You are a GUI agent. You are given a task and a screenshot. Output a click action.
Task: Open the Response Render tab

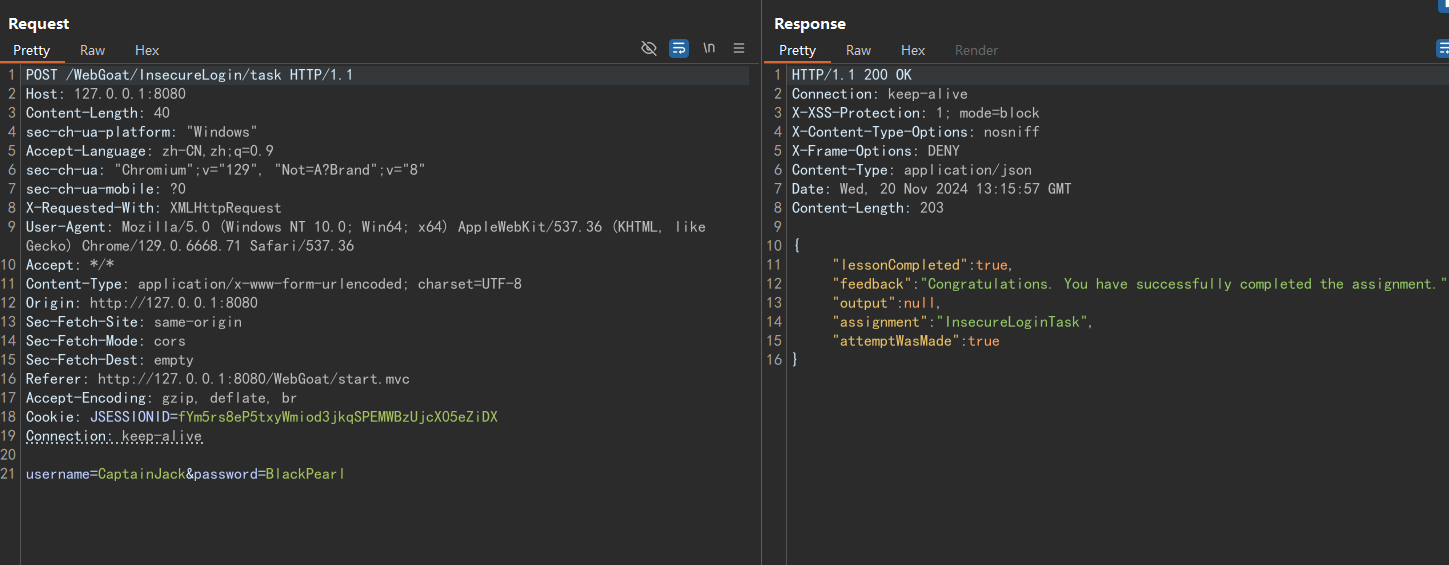tap(976, 50)
